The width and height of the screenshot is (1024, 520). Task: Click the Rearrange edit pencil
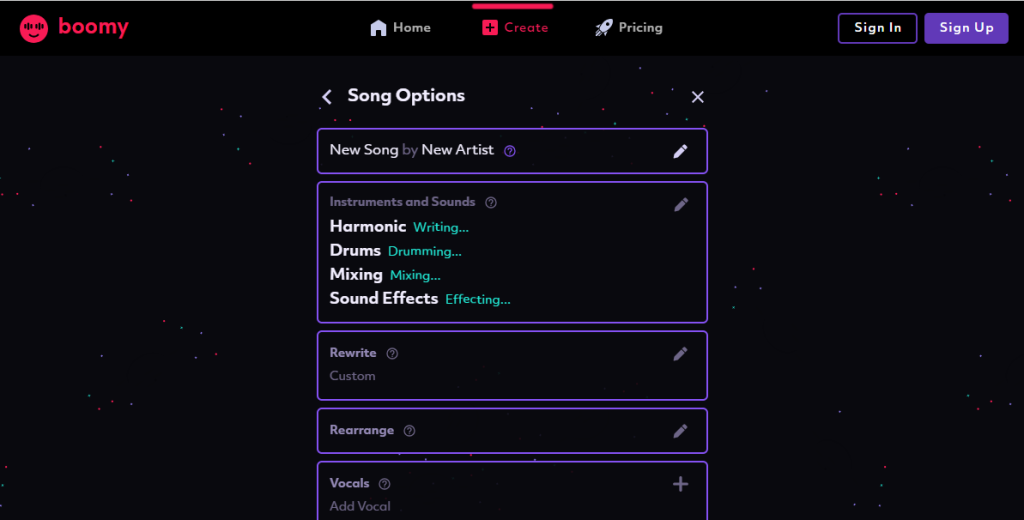[680, 431]
